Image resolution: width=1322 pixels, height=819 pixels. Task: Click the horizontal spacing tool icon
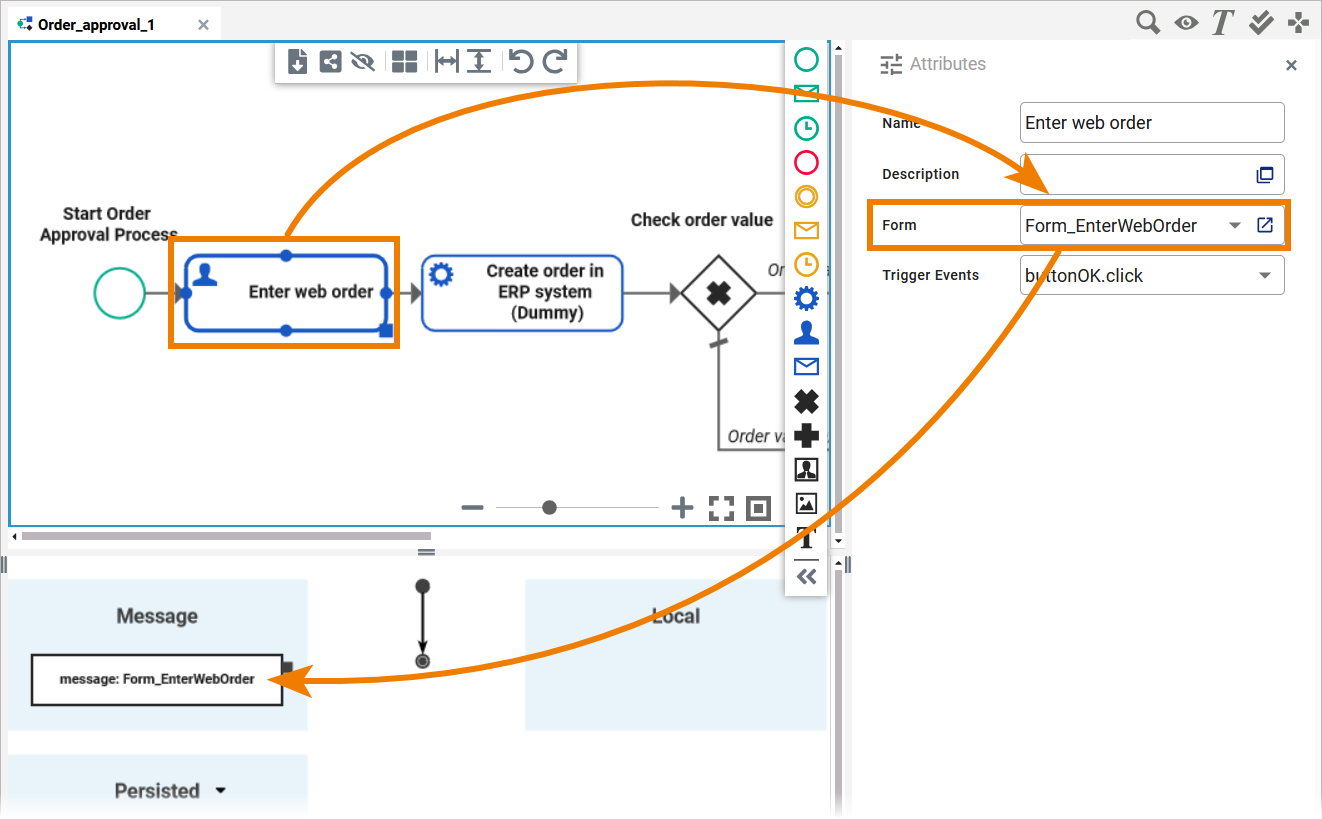click(446, 62)
